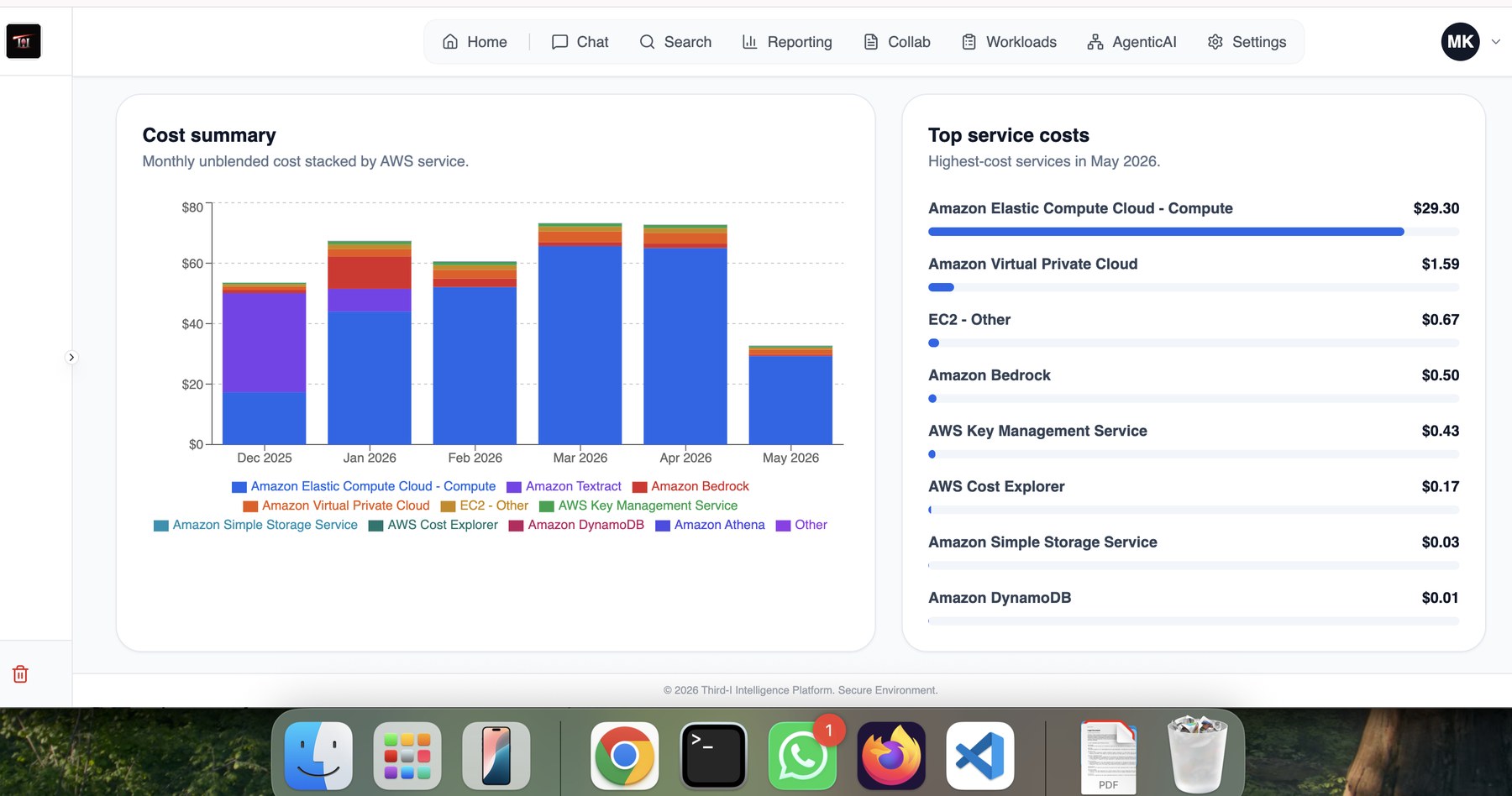Open WhatsApp from the Dock
Image resolution: width=1512 pixels, height=796 pixels.
click(x=802, y=756)
